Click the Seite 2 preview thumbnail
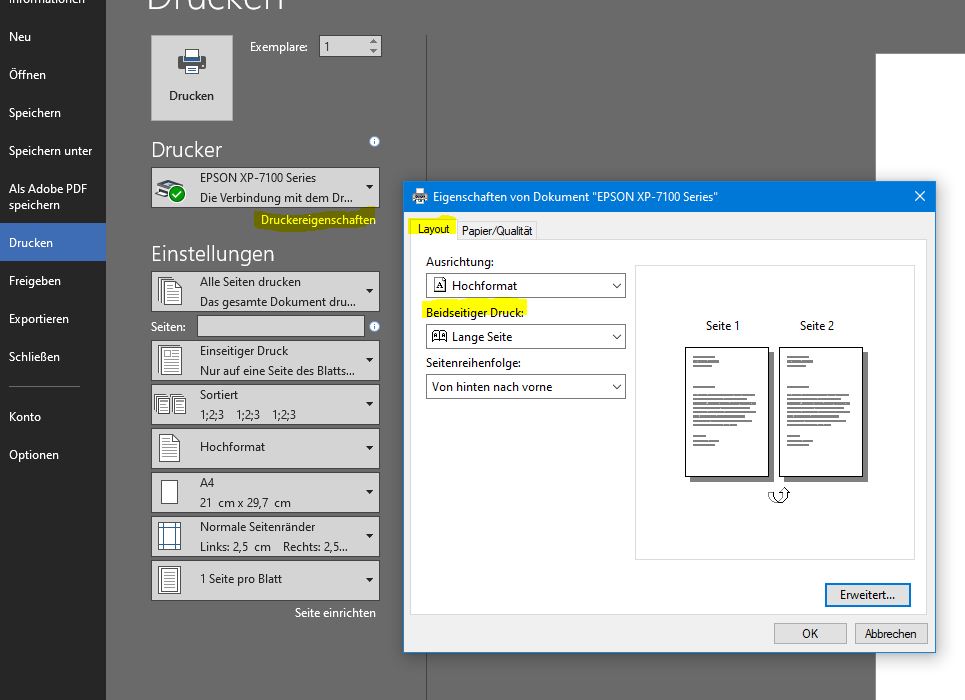 [820, 412]
